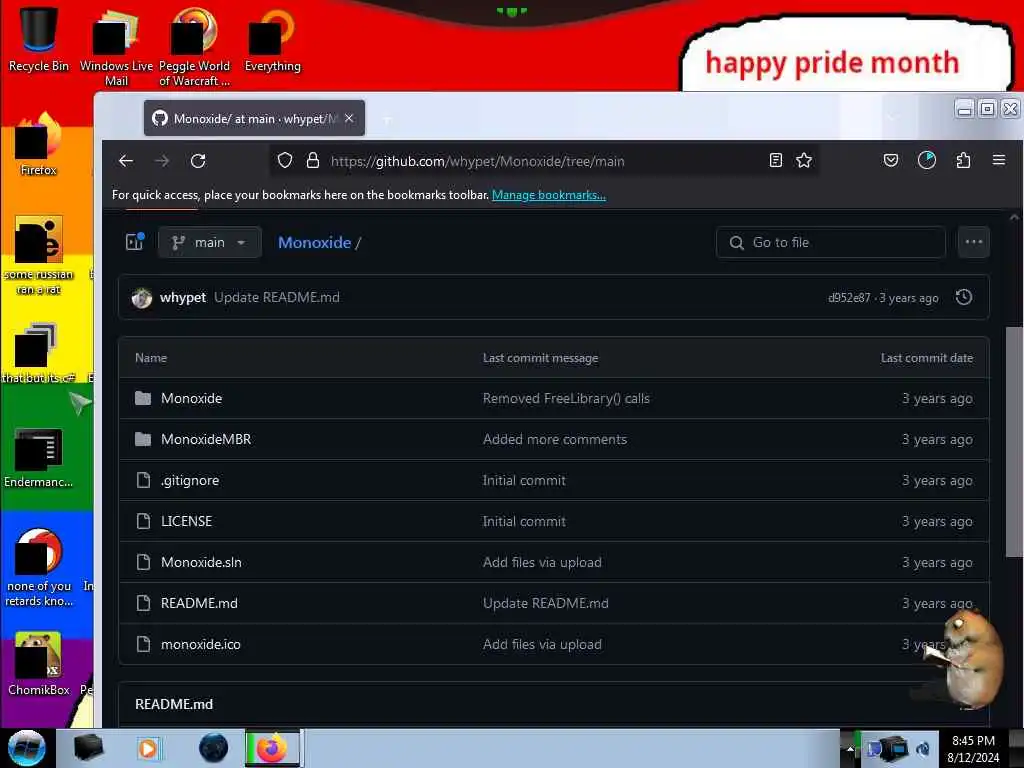Image resolution: width=1024 pixels, height=768 pixels.
Task: Click the .gitignore file icon
Action: [143, 480]
